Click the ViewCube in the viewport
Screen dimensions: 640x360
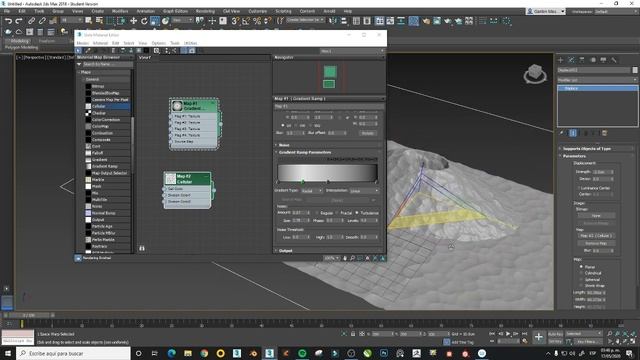click(535, 74)
